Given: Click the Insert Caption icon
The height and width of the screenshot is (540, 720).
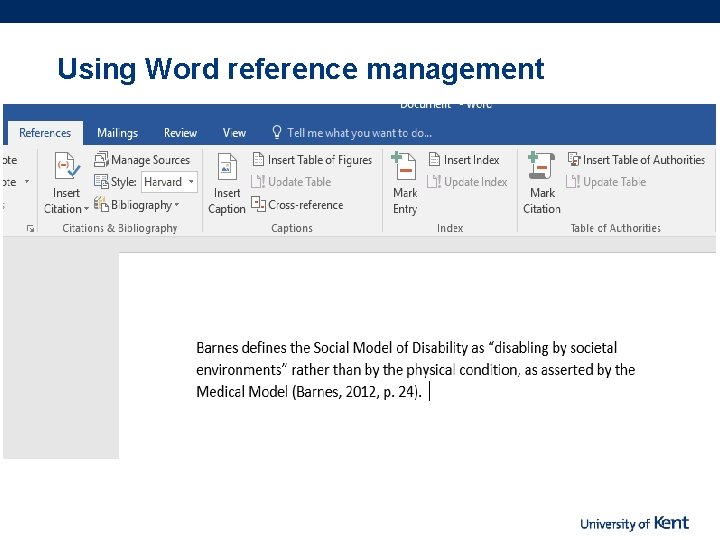Looking at the screenshot, I should coord(227,167).
